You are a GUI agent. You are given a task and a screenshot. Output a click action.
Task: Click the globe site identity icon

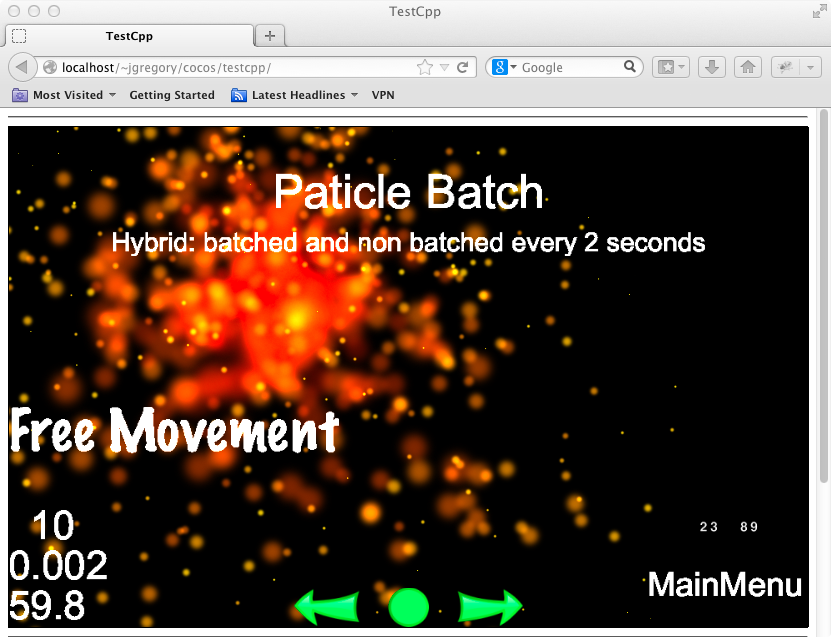coord(50,67)
